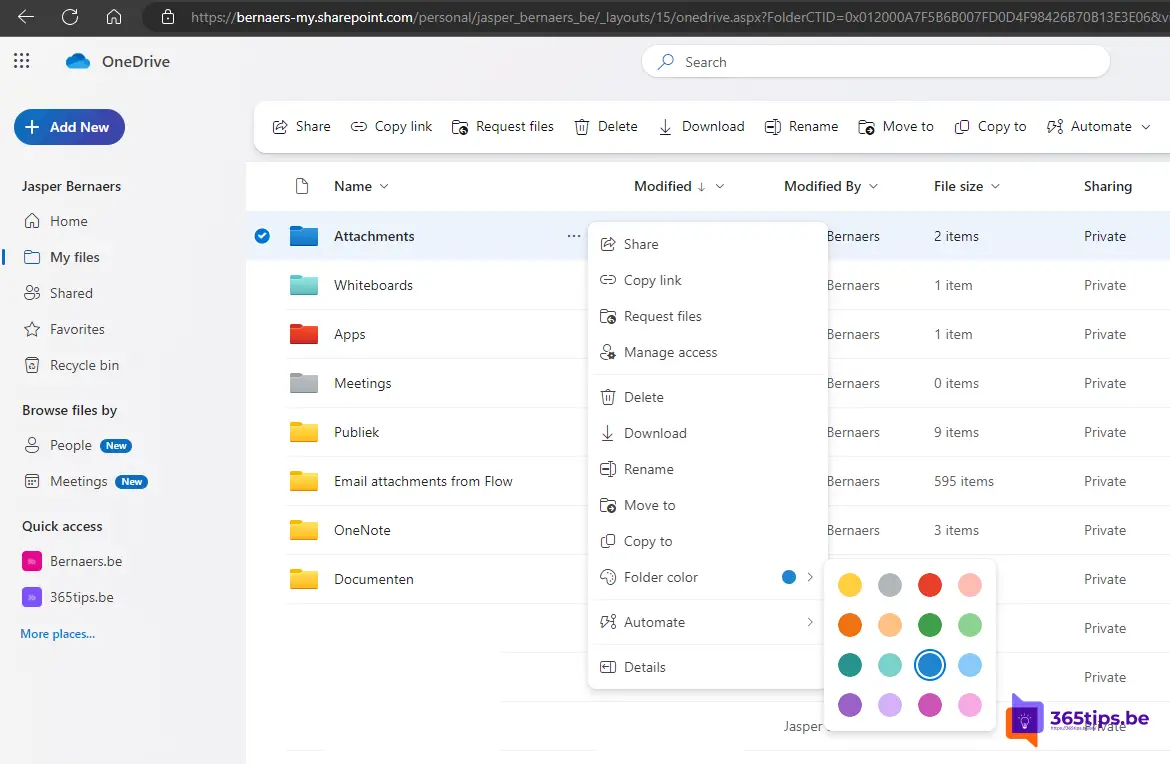Select Manage access from context menu
The height and width of the screenshot is (764, 1170).
(x=670, y=352)
